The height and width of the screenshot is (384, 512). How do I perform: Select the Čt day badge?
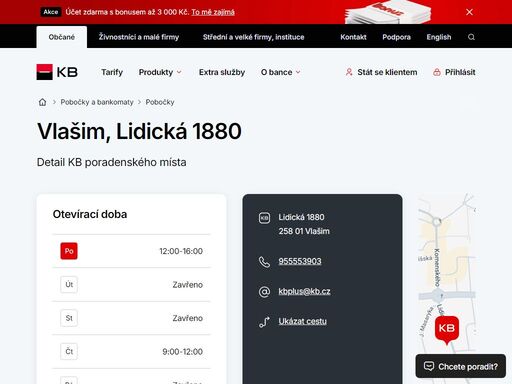coord(69,351)
